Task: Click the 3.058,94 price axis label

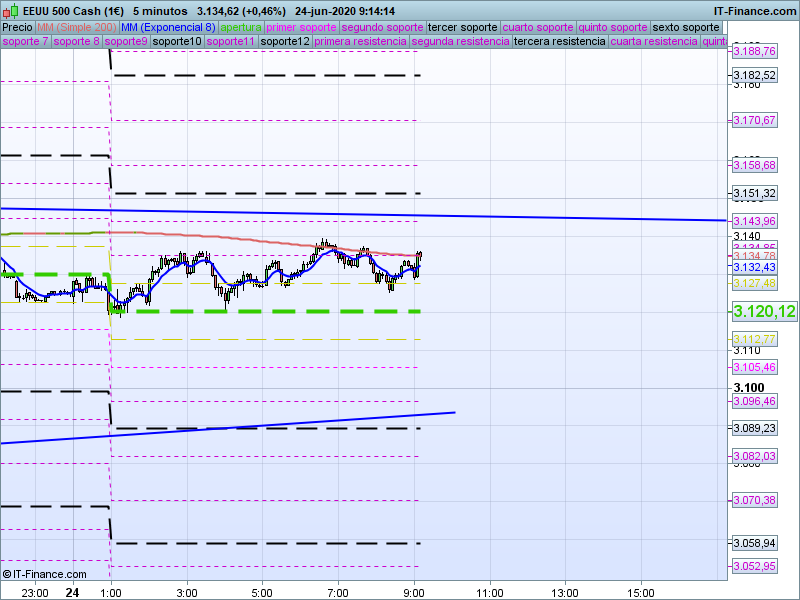Action: point(754,543)
